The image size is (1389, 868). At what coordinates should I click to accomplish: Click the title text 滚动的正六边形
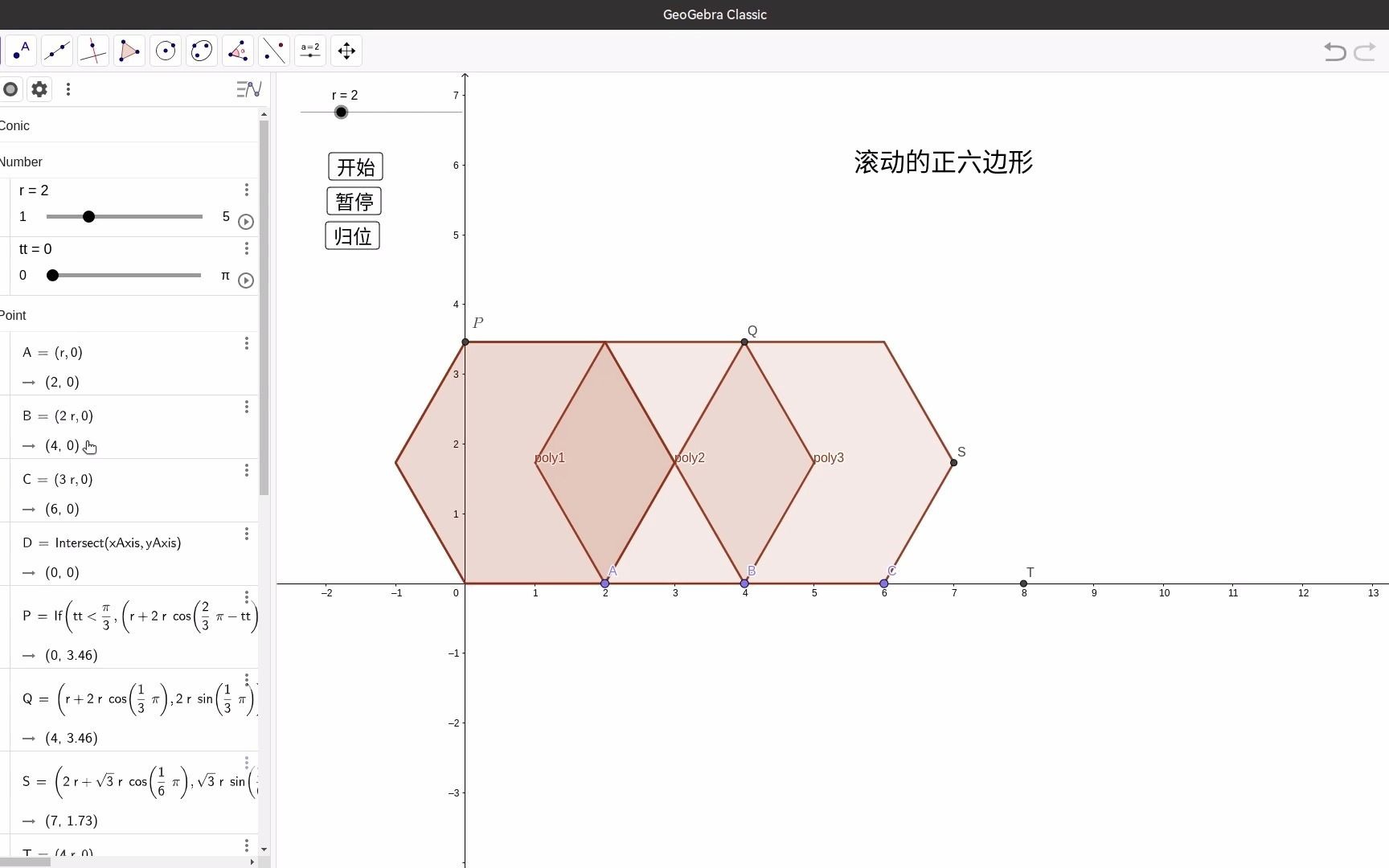click(944, 162)
